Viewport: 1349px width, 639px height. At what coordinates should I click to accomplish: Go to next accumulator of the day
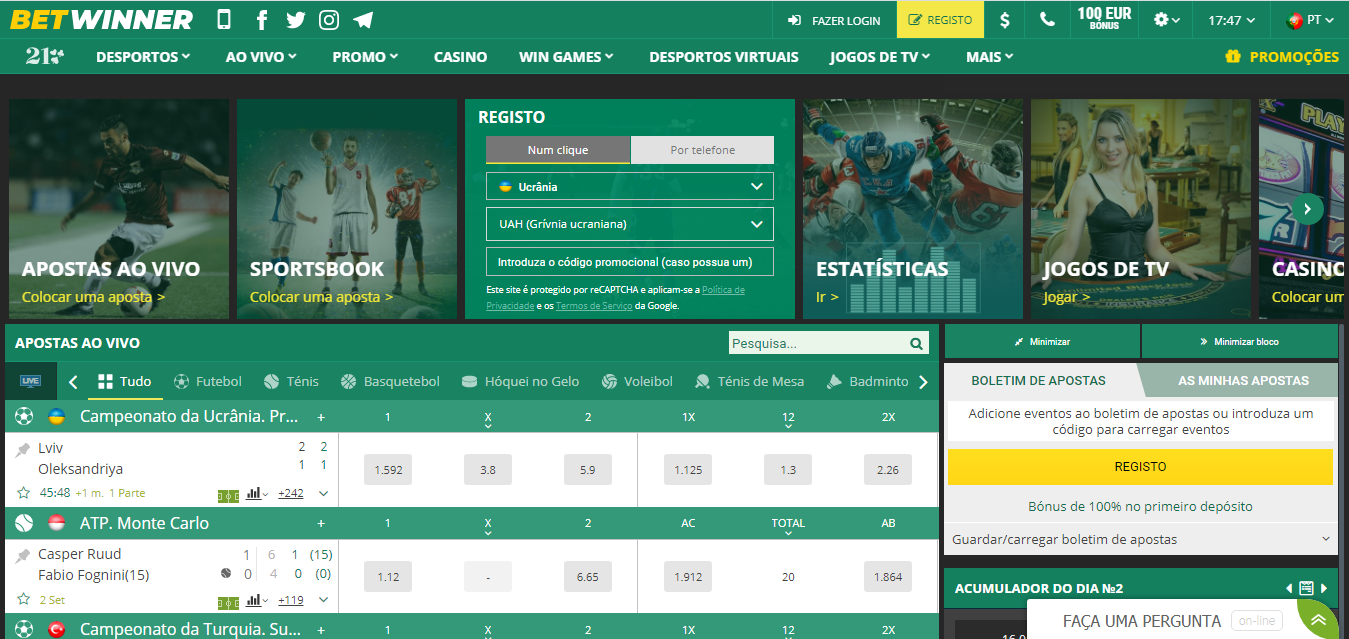point(1324,588)
